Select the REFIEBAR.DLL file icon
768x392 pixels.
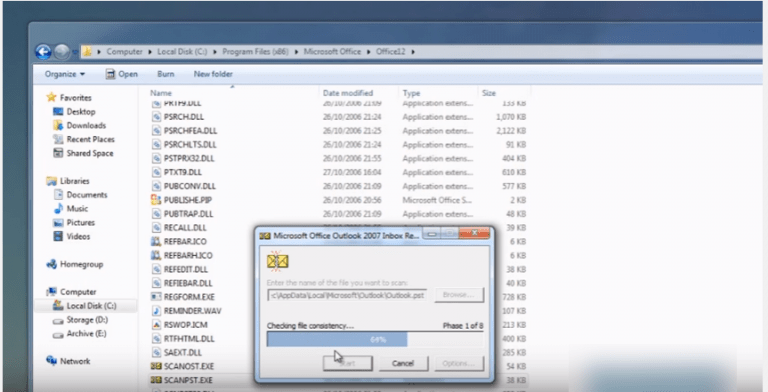point(156,283)
